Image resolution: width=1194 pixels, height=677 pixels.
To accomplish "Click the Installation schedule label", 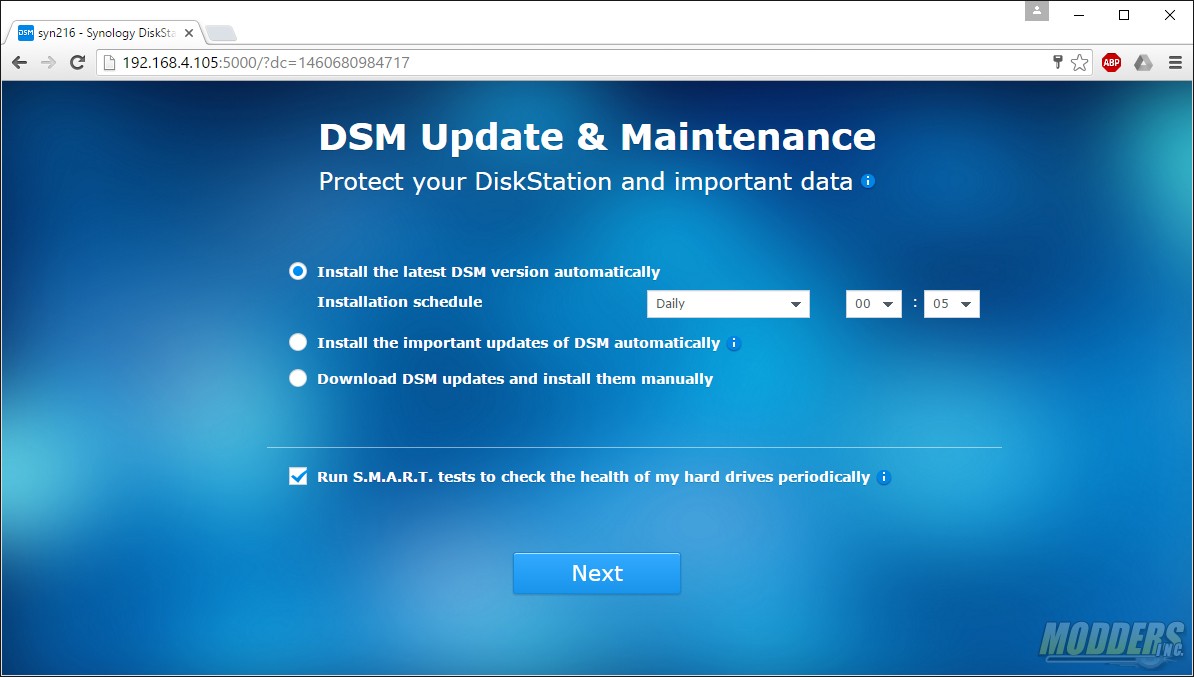I will [x=400, y=302].
